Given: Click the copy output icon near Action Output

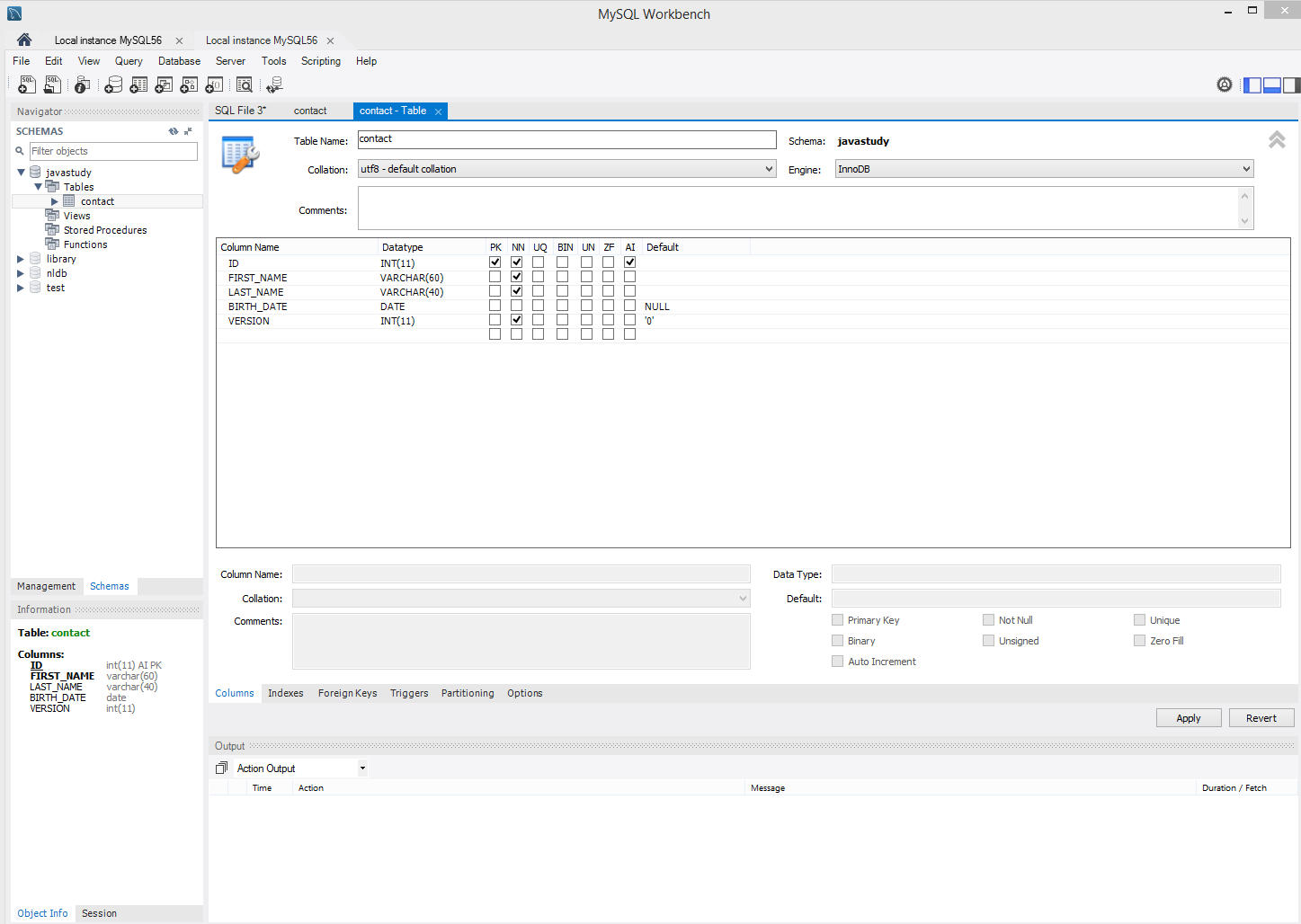Looking at the screenshot, I should 221,768.
